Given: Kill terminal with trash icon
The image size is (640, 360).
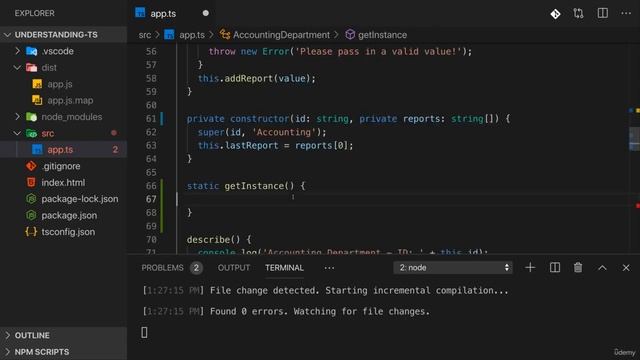Looking at the screenshot, I should click(578, 268).
